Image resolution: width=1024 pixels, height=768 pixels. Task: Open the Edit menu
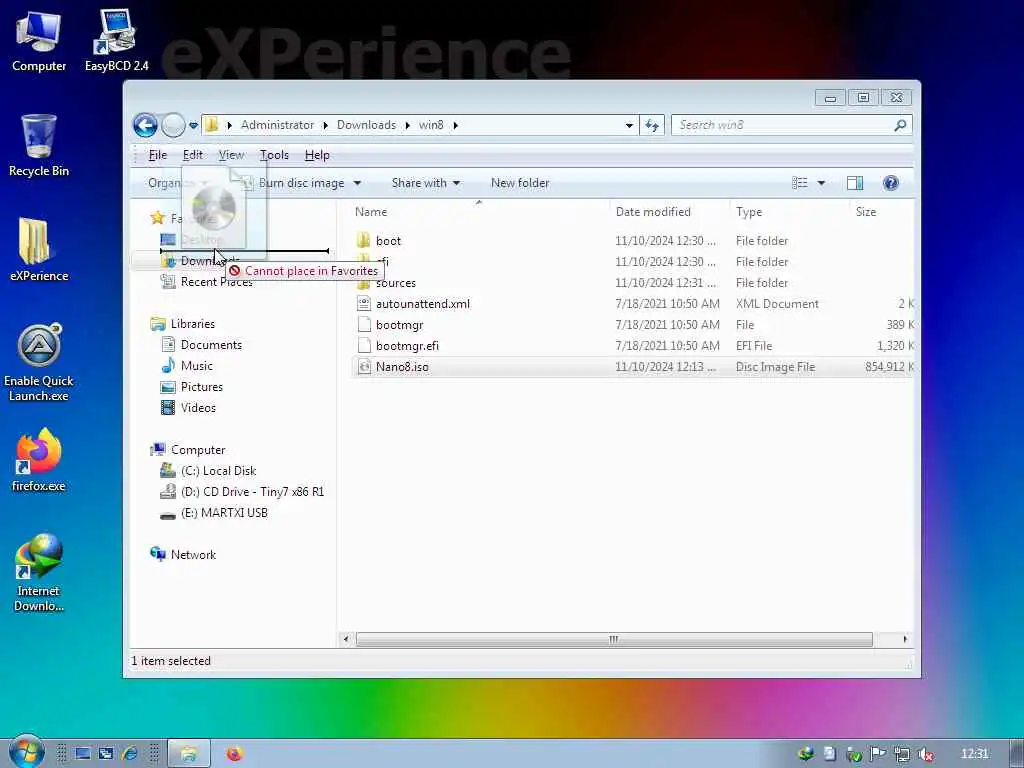[x=192, y=155]
